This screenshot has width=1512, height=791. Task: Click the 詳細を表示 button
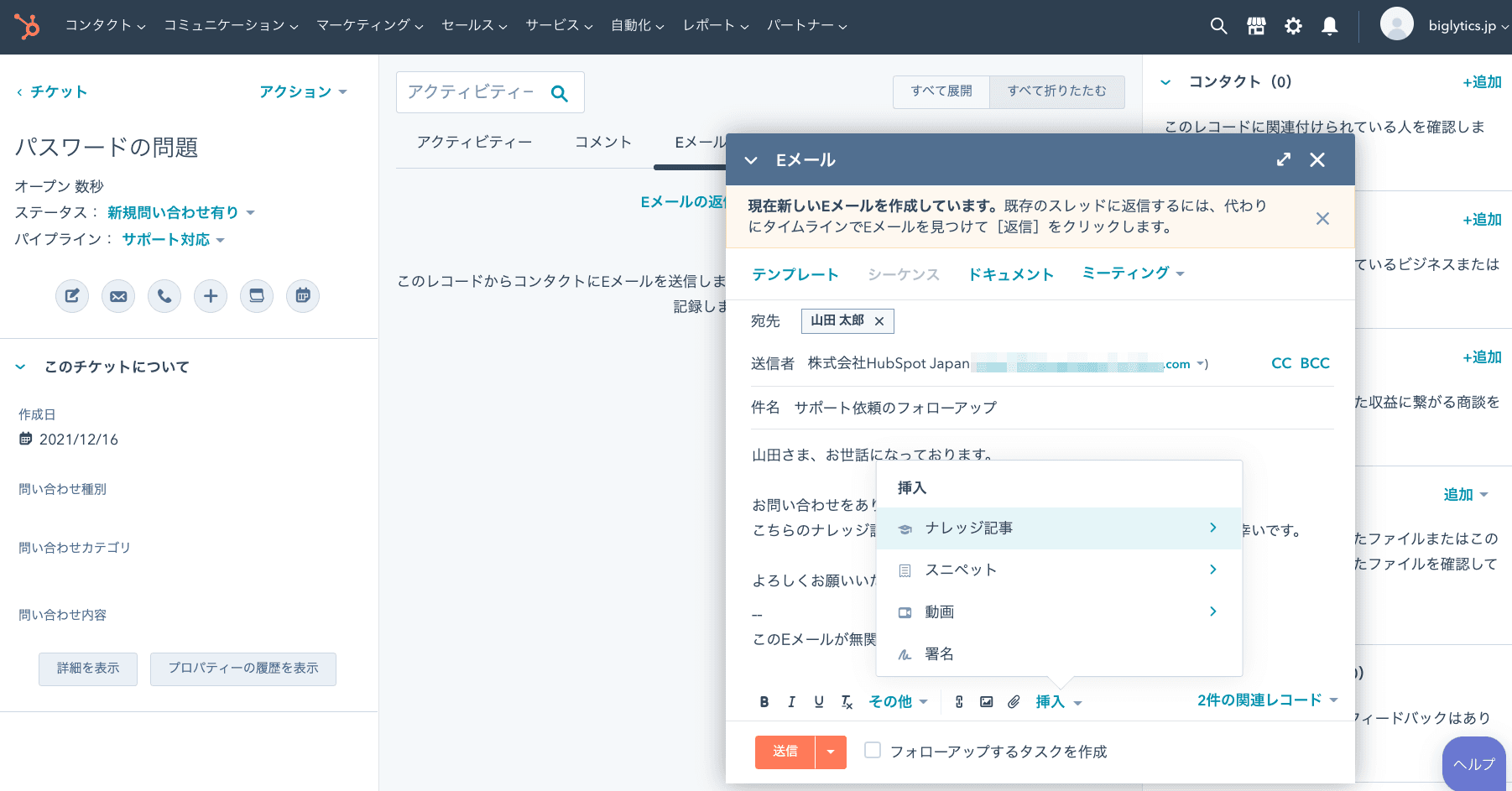[x=88, y=669]
